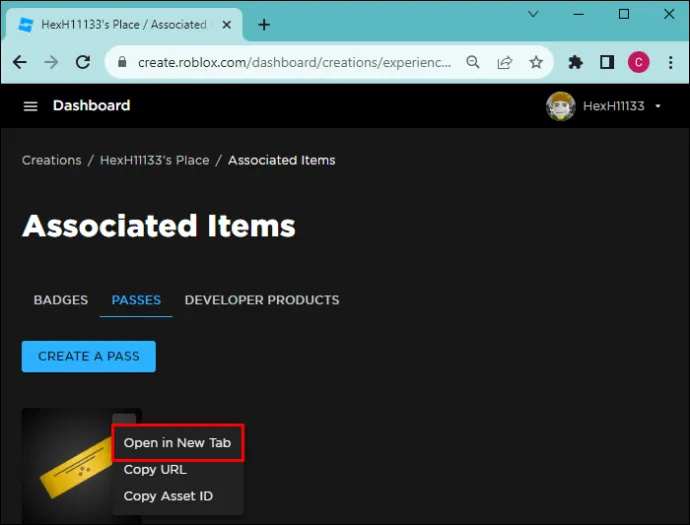Choose Open in New Tab

pos(177,443)
